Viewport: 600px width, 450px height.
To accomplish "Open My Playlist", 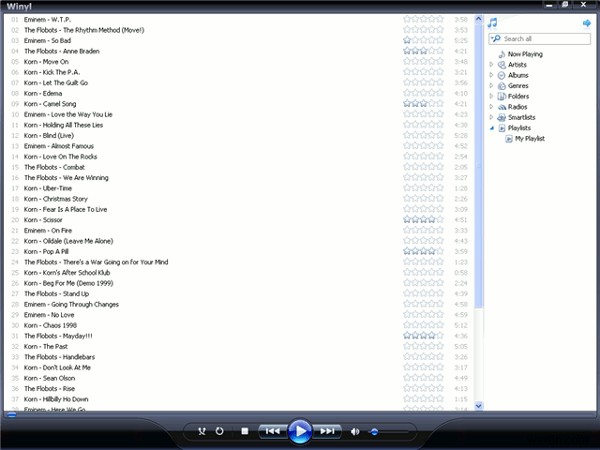I will click(x=530, y=139).
